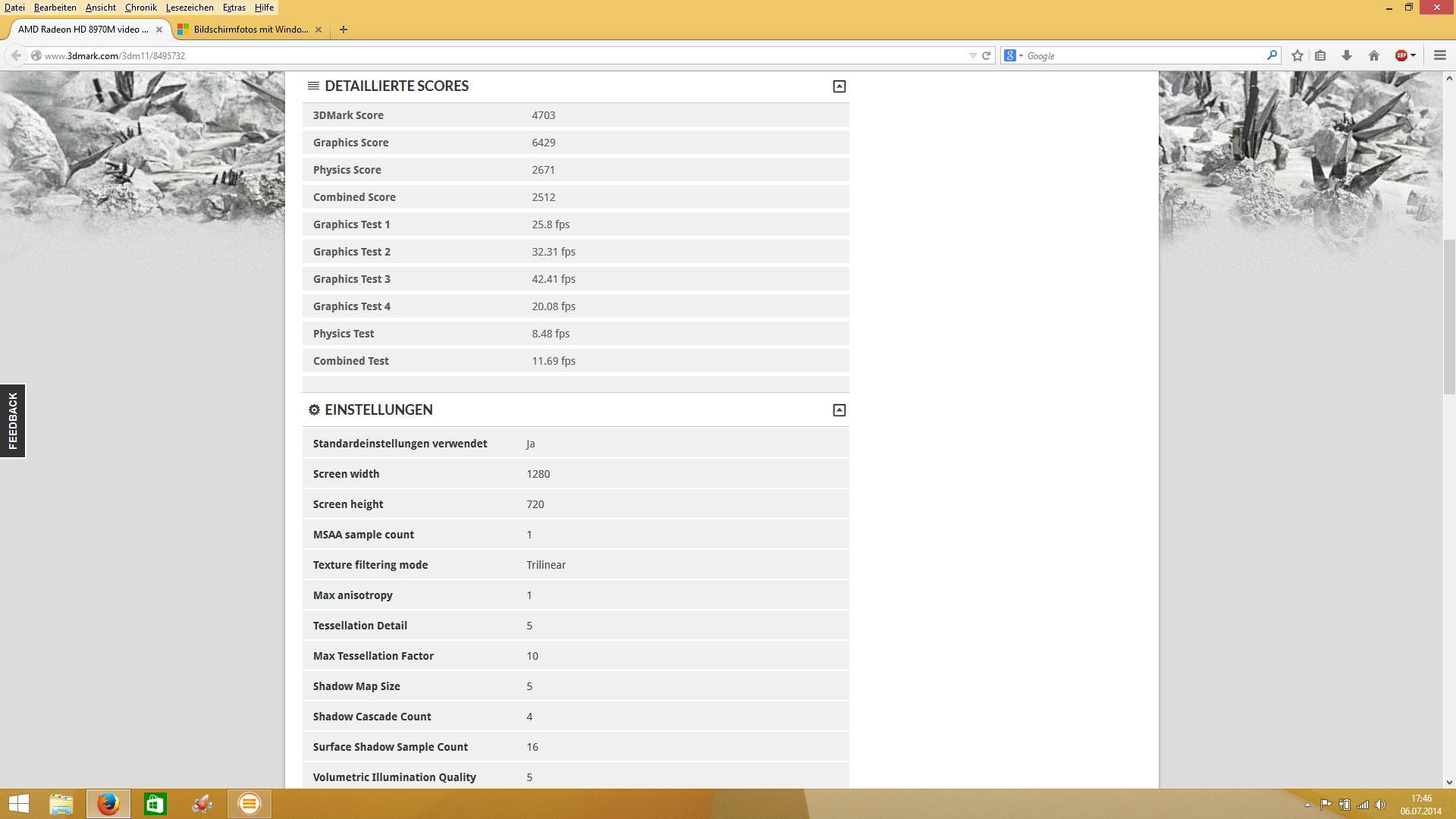This screenshot has width=1456, height=819.
Task: Click the vertical page scrollbar thumb
Action: coord(1449,316)
